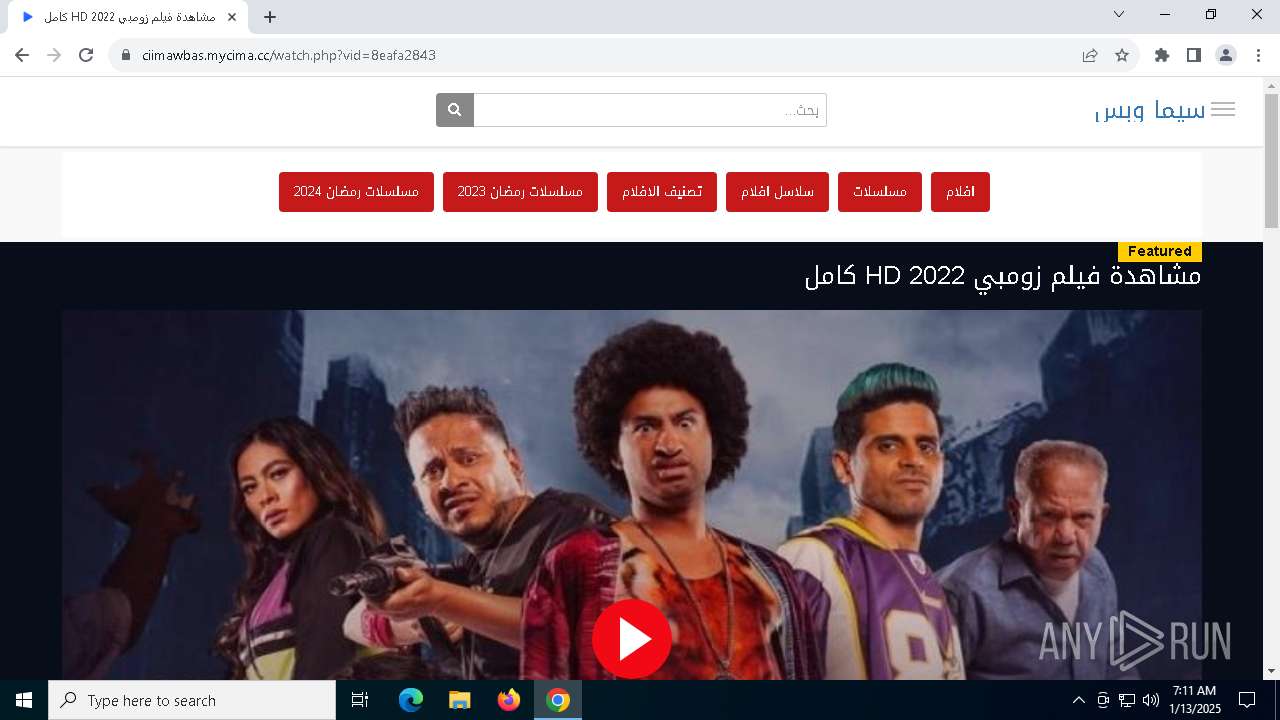Open the سلاسل افلام category button

click(x=777, y=192)
